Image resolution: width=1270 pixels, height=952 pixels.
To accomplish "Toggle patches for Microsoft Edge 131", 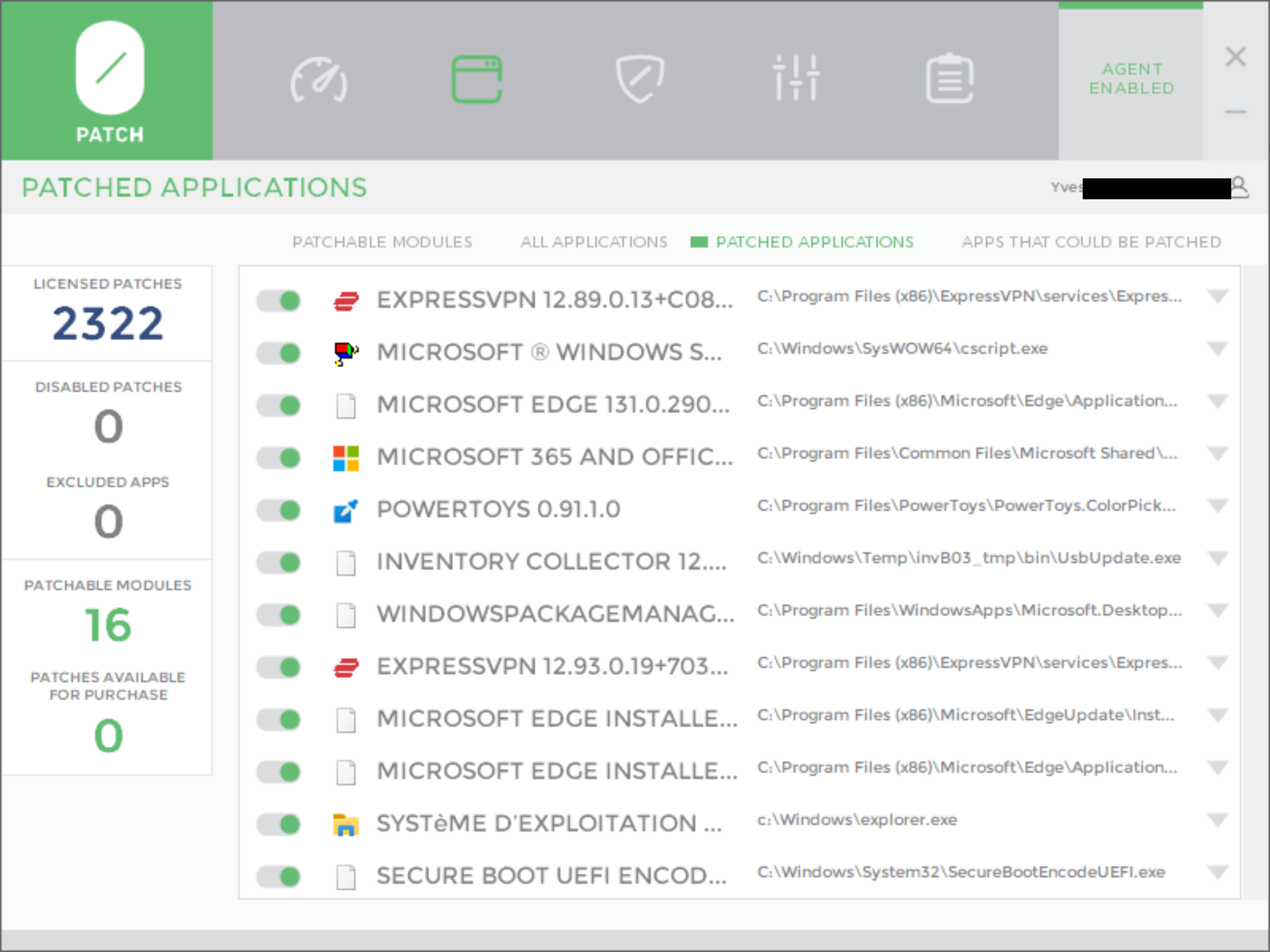I will coord(279,405).
